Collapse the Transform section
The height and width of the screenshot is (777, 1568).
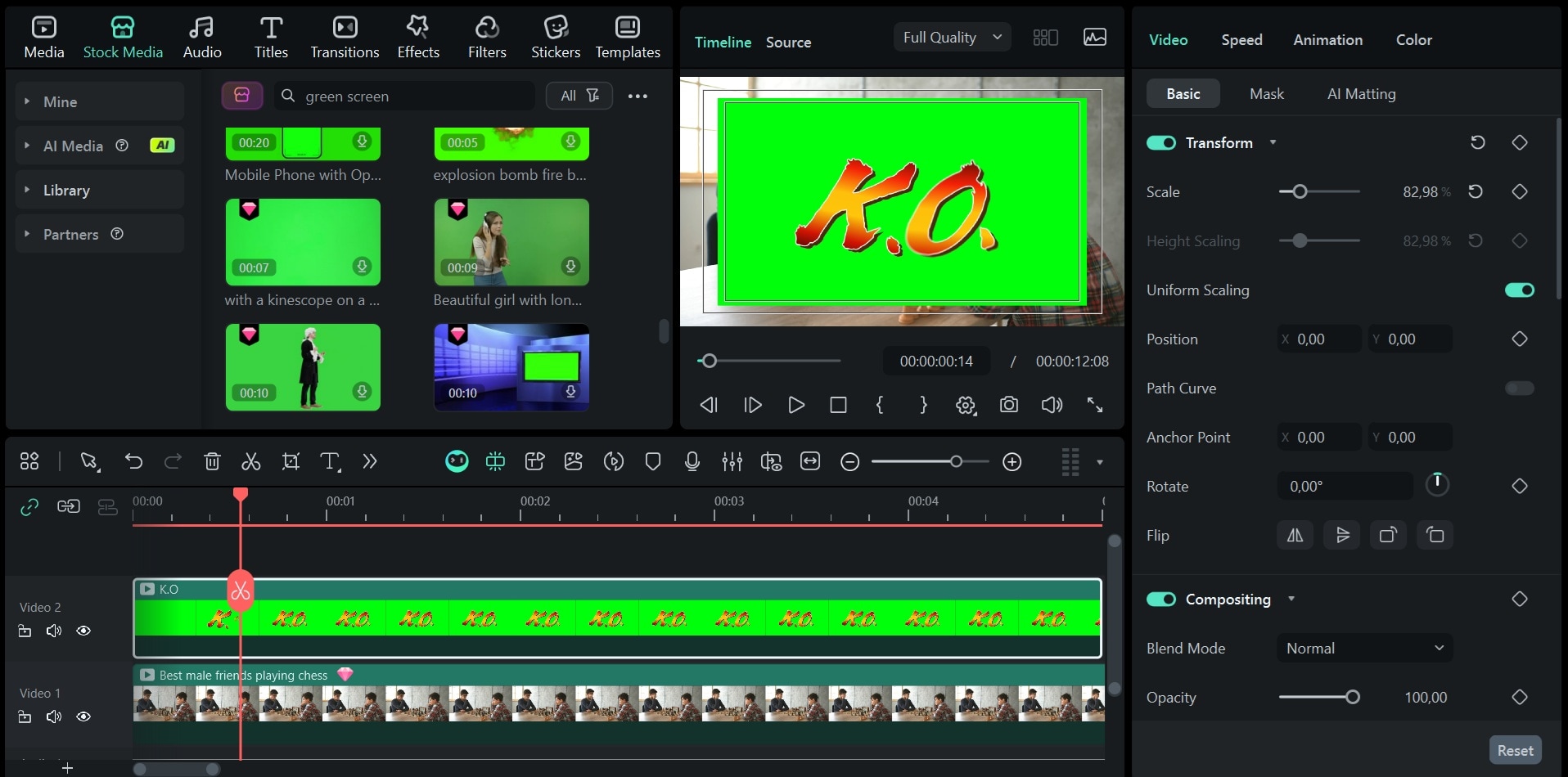coord(1273,142)
